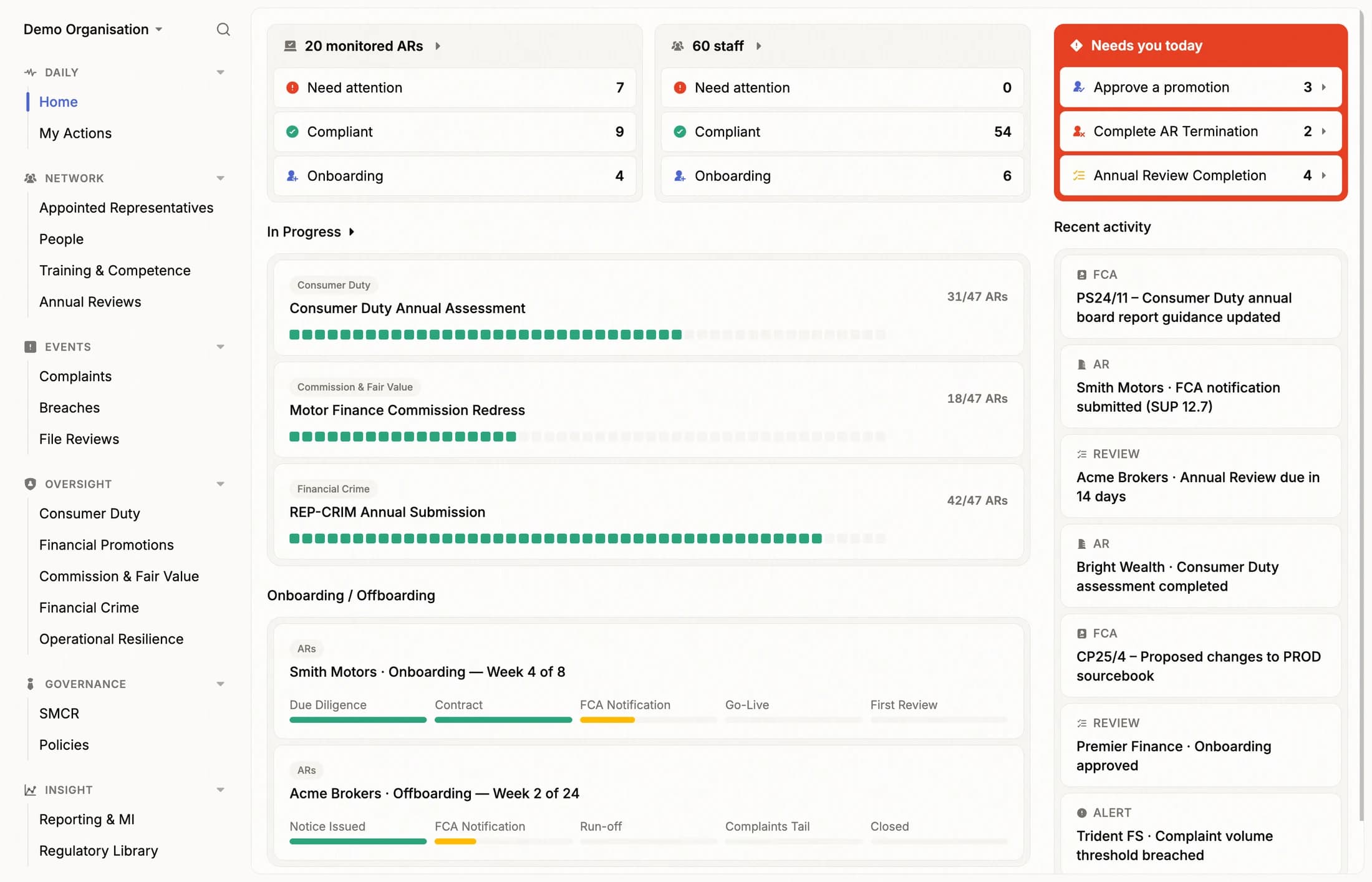Click the Network section people icon
Screen dimensions: 1372x882
click(30, 178)
